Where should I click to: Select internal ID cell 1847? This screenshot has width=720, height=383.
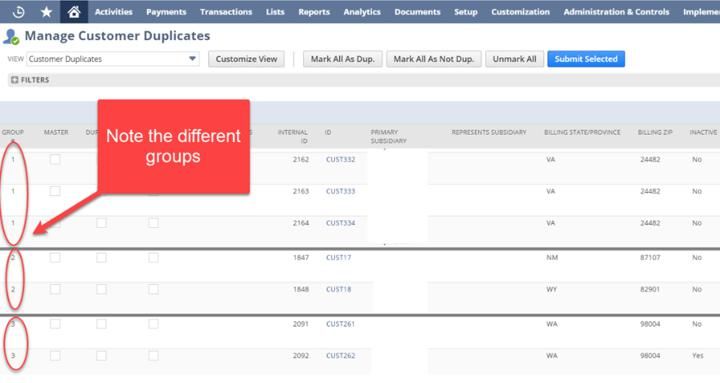(301, 258)
